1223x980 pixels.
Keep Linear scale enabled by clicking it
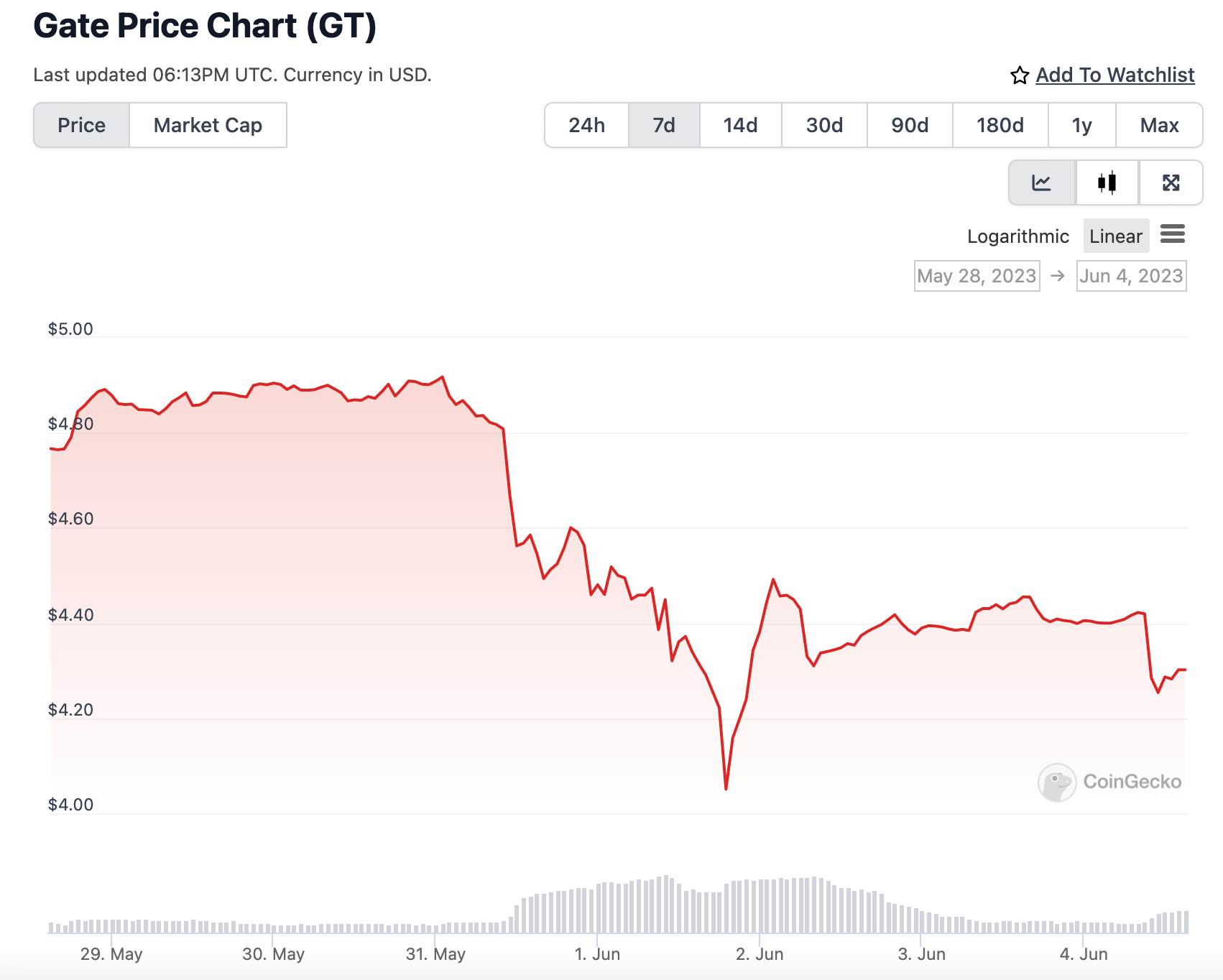tap(1115, 236)
